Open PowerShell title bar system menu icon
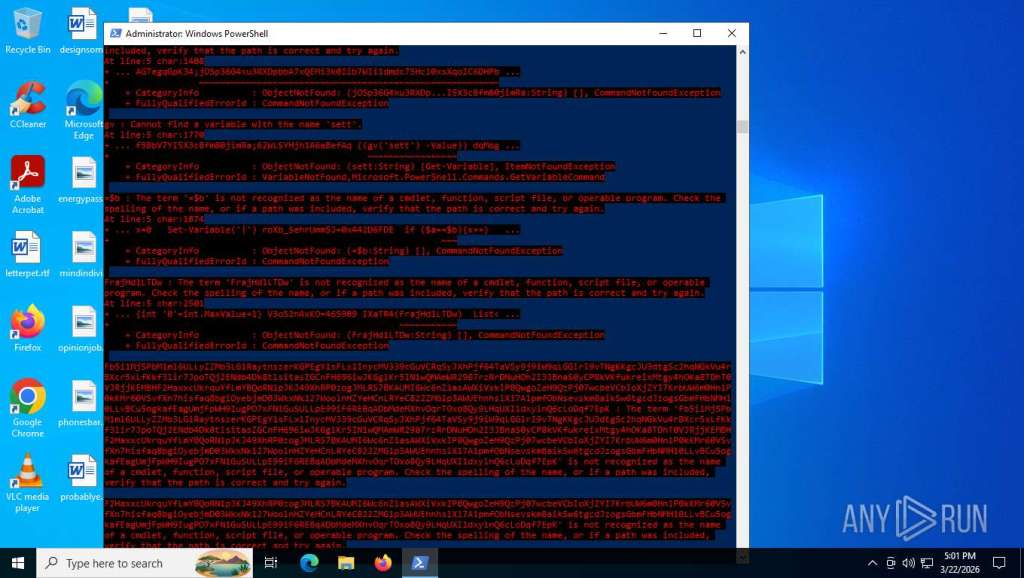 [114, 33]
